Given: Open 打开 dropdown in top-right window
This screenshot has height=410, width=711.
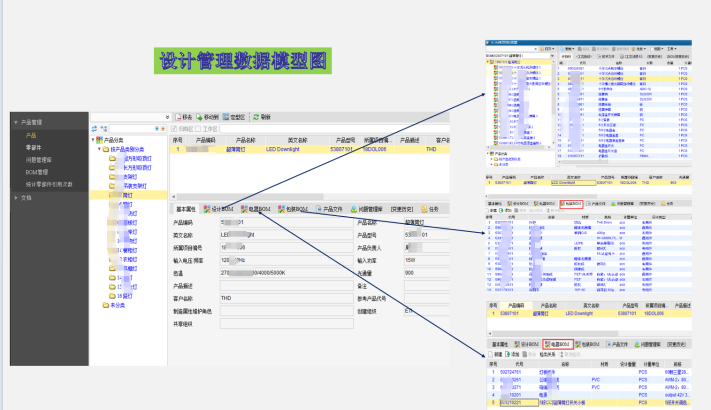Looking at the screenshot, I should pyautogui.click(x=547, y=49).
